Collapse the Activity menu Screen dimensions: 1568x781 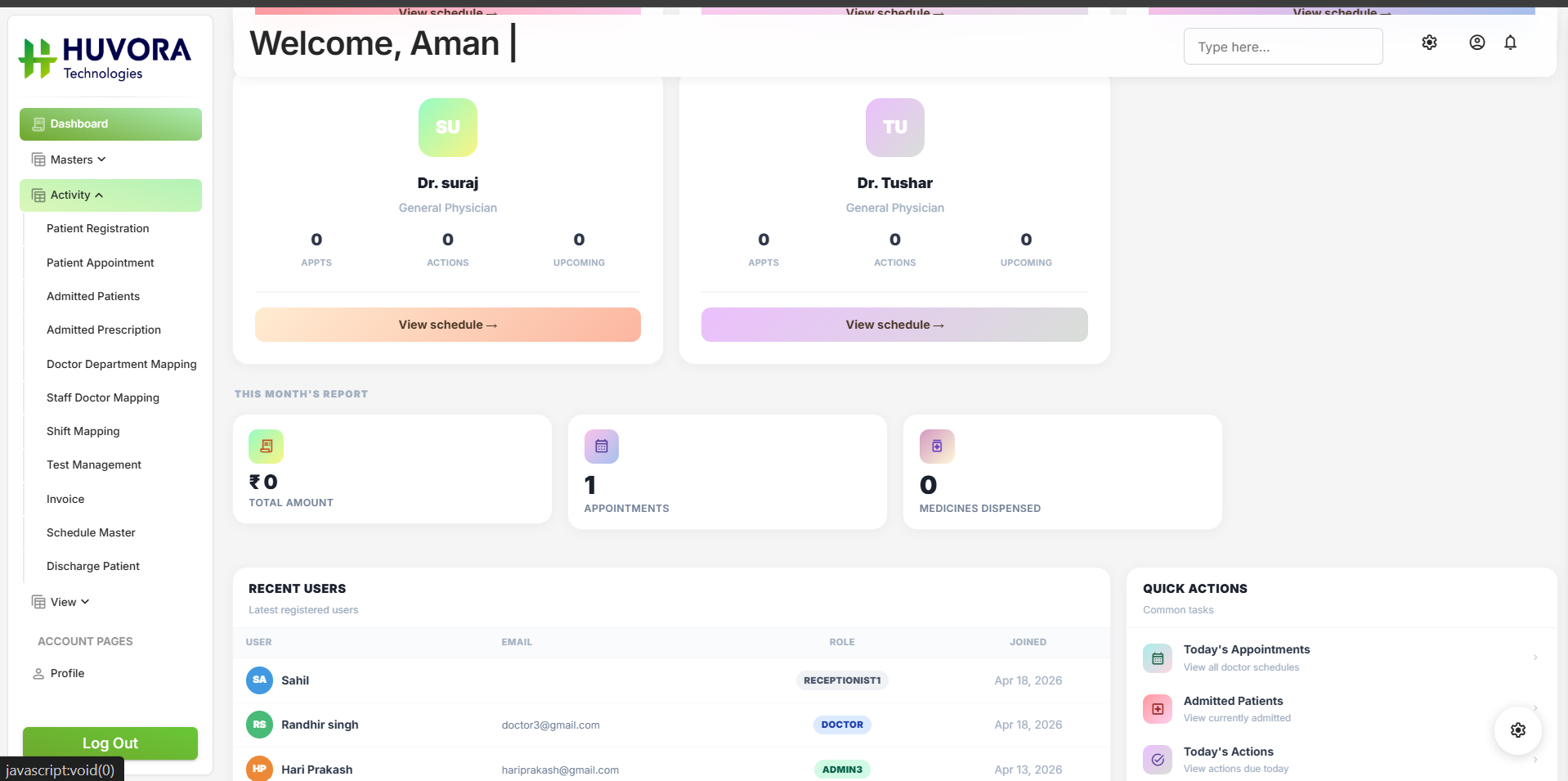pos(110,195)
